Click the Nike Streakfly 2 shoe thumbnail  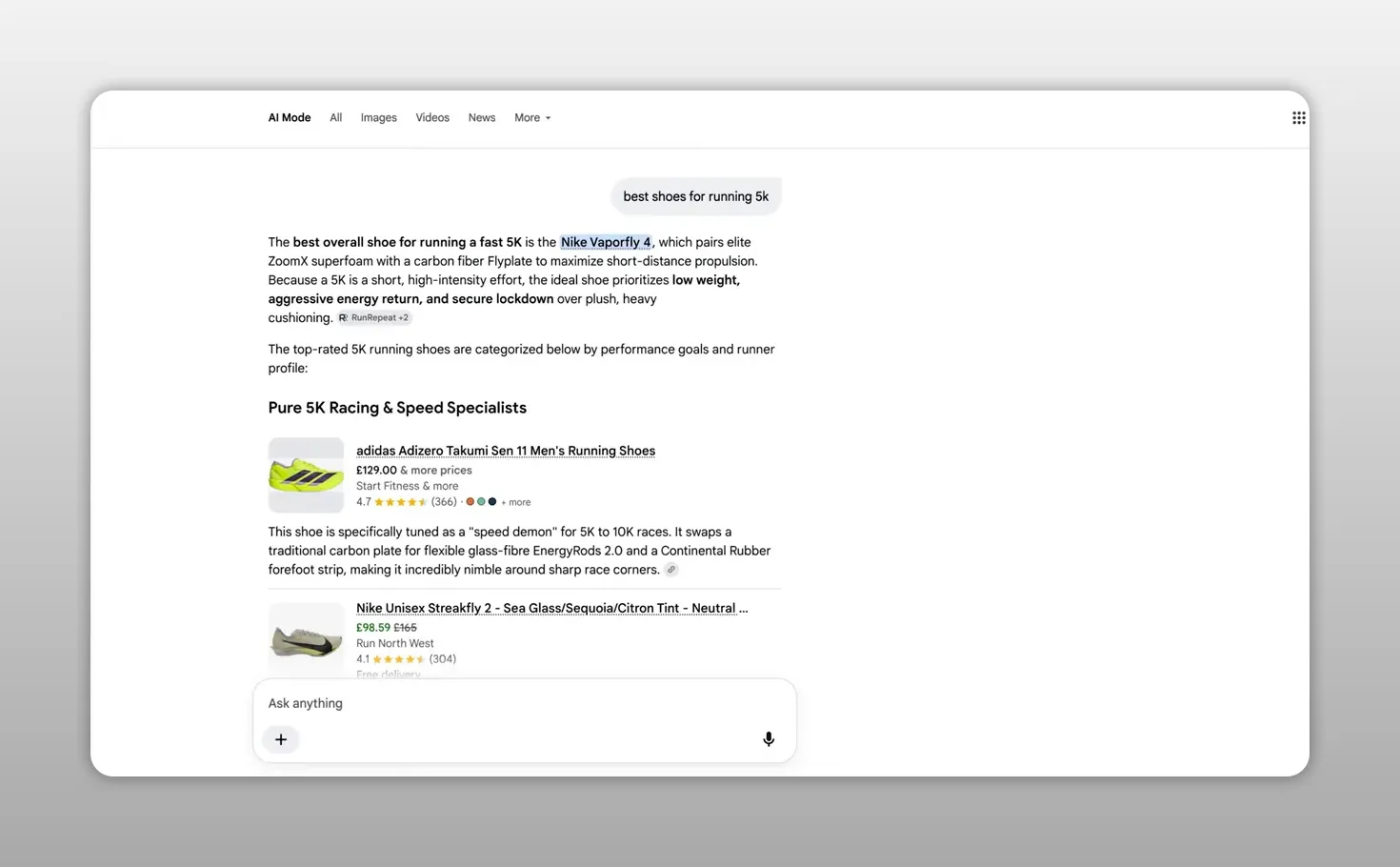coord(306,640)
